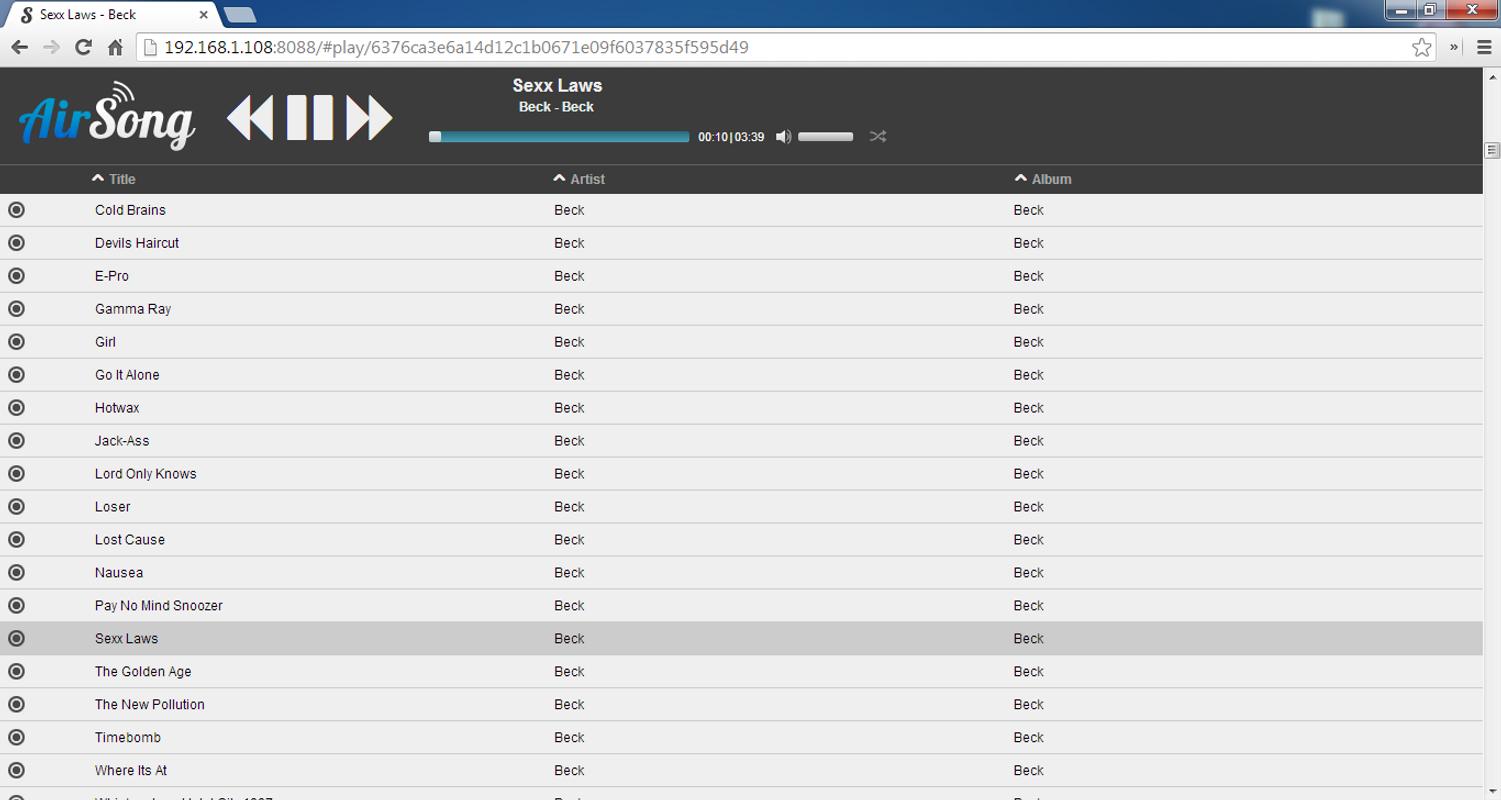Click the play icon for The Golden Age
Screen dimensions: 1501x800
(x=16, y=672)
